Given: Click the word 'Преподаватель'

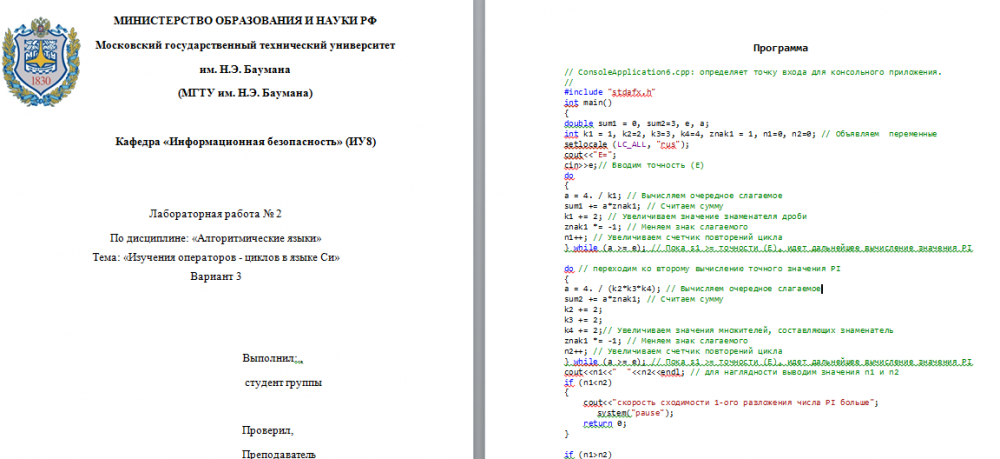Looking at the screenshot, I should pyautogui.click(x=279, y=455).
